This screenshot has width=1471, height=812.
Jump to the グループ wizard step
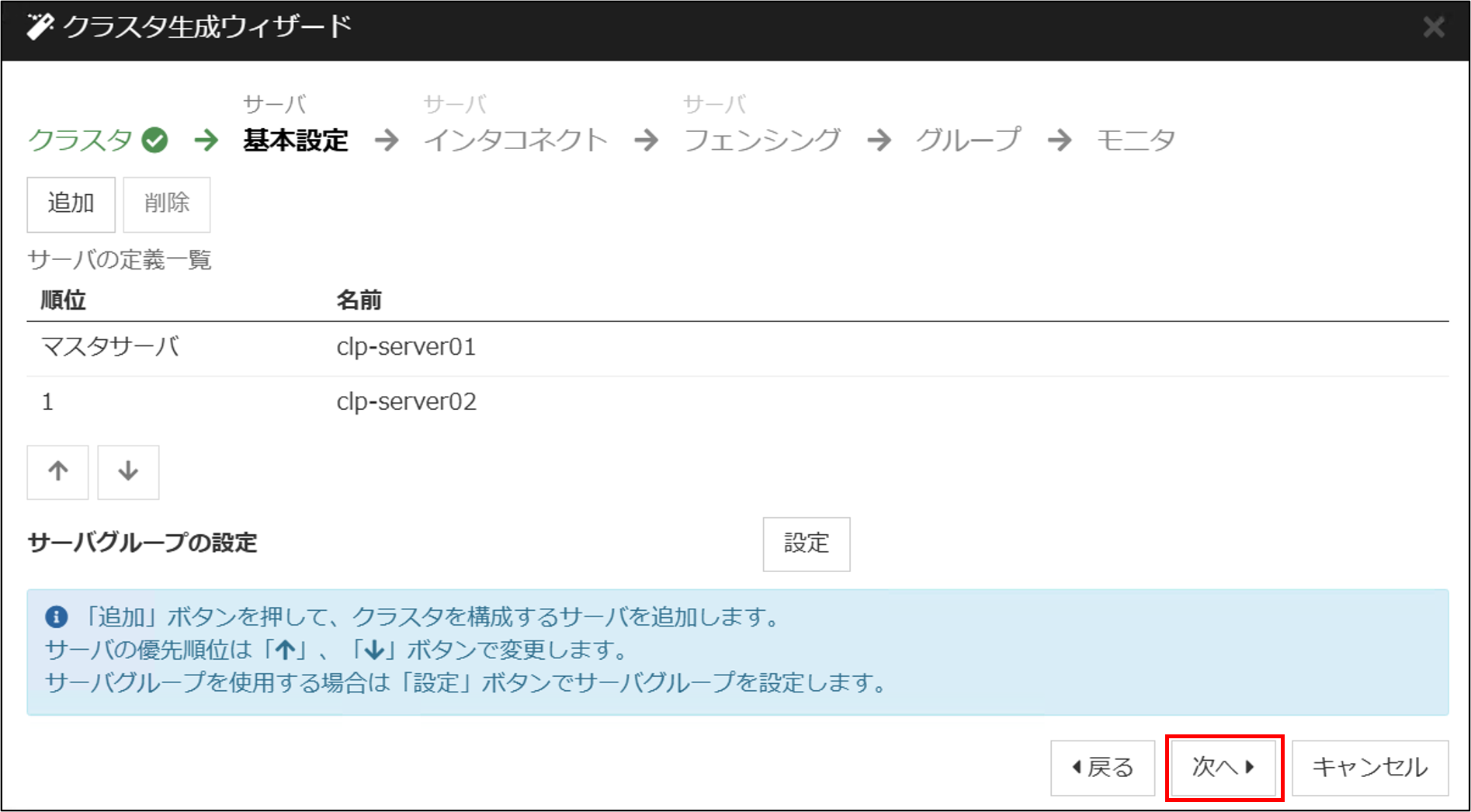[968, 141]
